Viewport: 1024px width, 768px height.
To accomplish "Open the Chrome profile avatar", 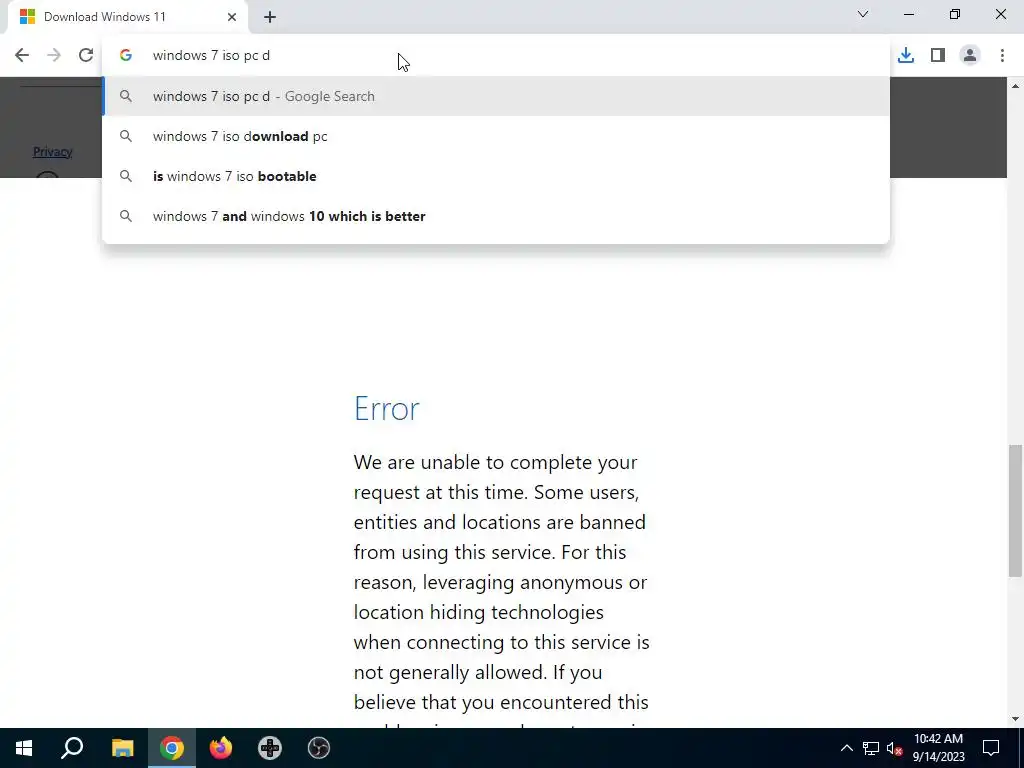I will [970, 56].
